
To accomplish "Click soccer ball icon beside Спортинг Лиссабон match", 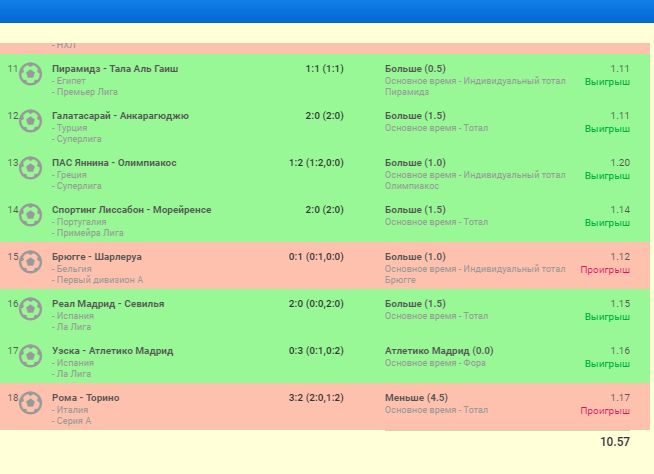I will (30, 215).
